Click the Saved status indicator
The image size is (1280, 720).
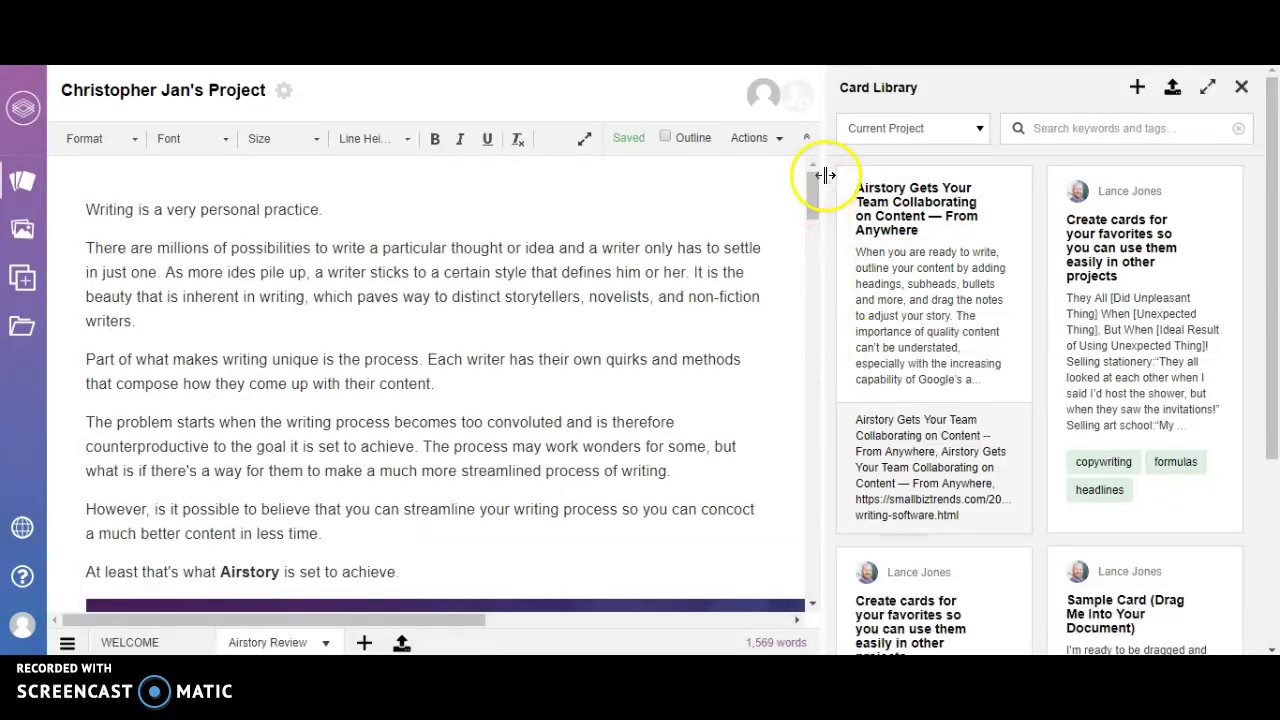coord(629,138)
